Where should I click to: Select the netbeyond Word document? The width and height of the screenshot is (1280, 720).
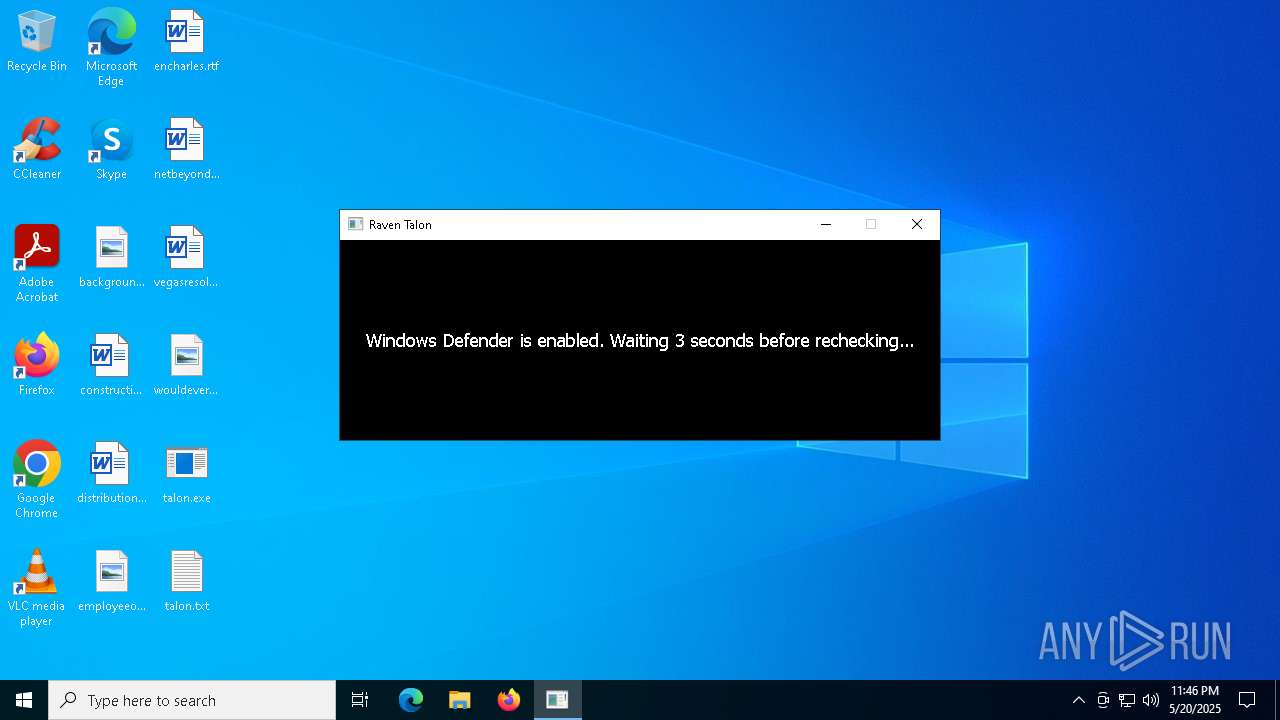coord(186,149)
